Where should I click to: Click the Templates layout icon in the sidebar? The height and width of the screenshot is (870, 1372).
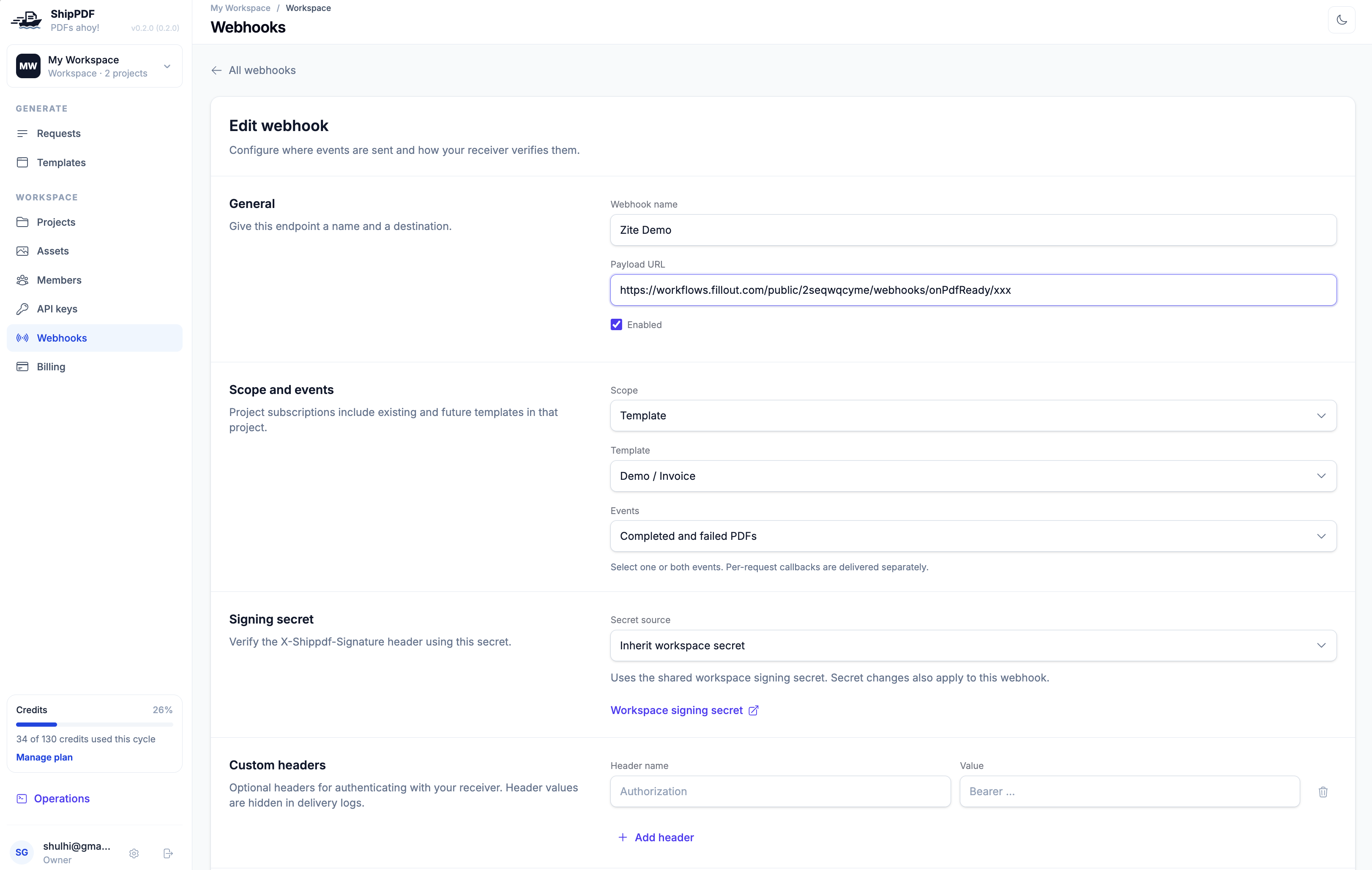(22, 162)
